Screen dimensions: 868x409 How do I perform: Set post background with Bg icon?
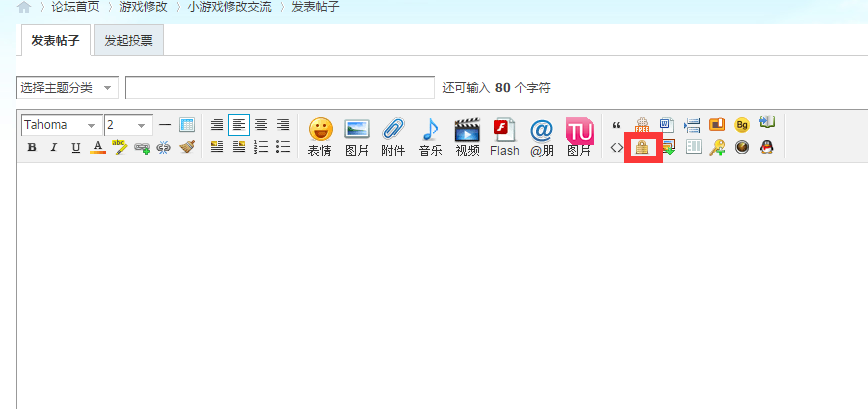tap(742, 125)
